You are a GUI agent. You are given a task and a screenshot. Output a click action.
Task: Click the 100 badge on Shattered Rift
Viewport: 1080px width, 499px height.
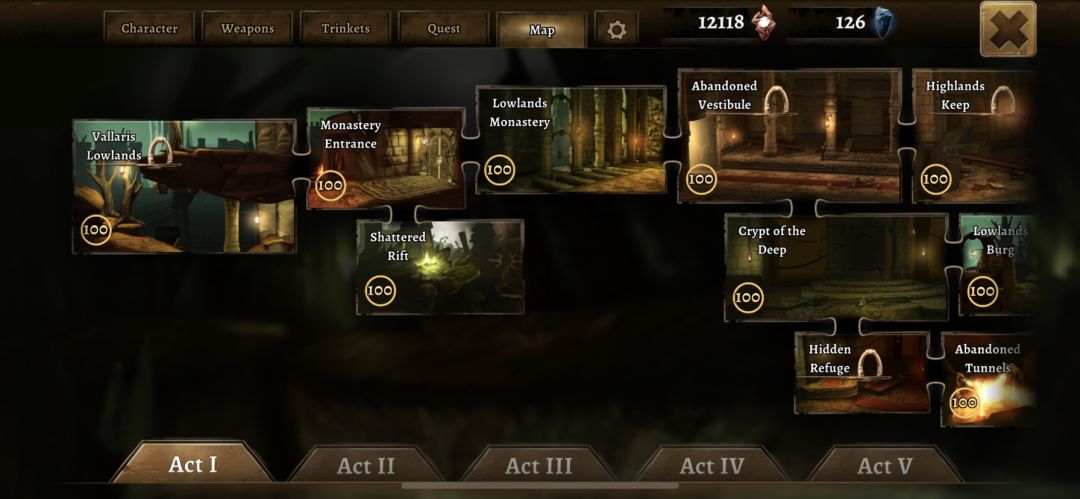tap(380, 291)
